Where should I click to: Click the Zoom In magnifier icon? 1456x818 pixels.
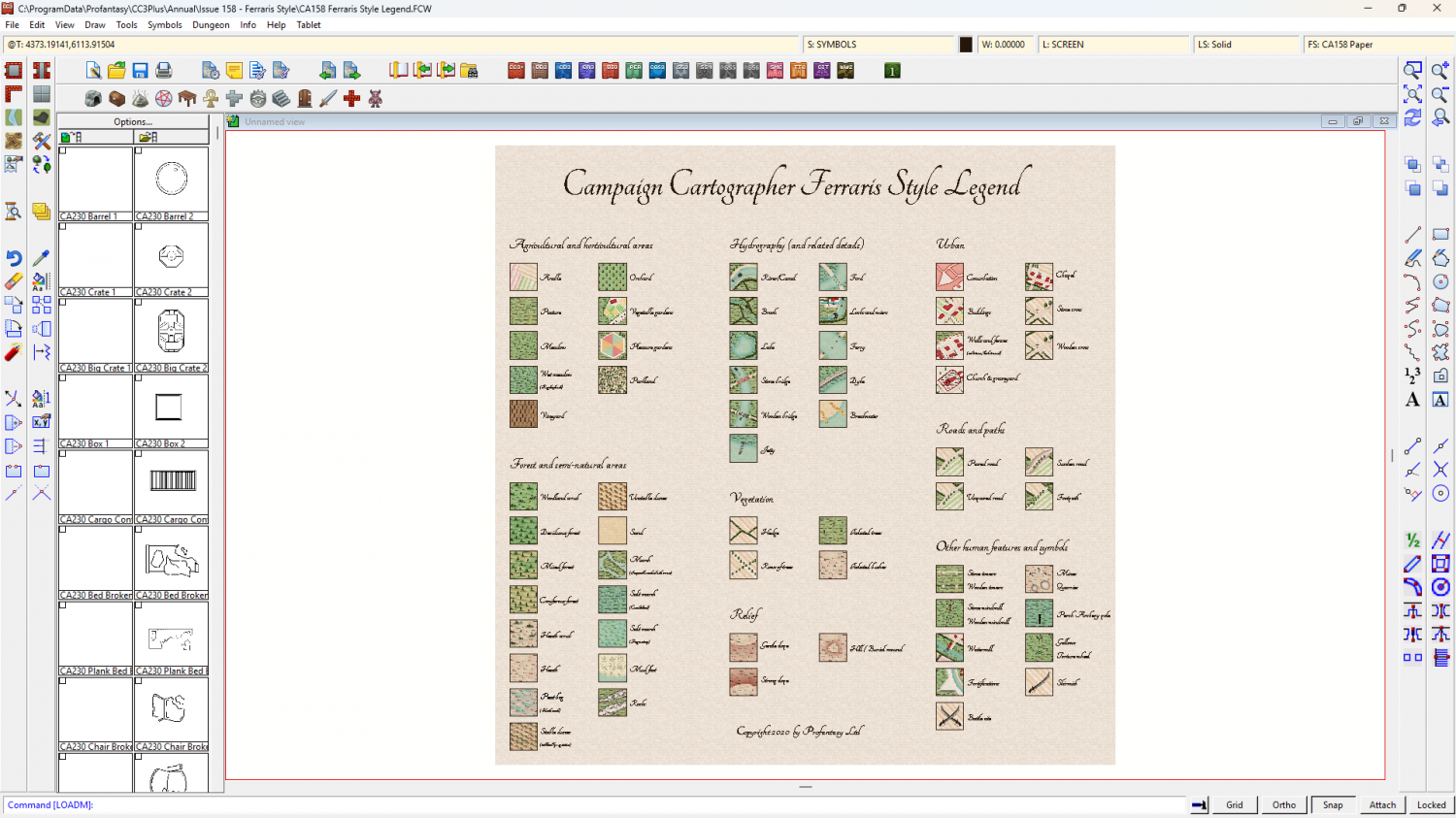click(x=1440, y=71)
